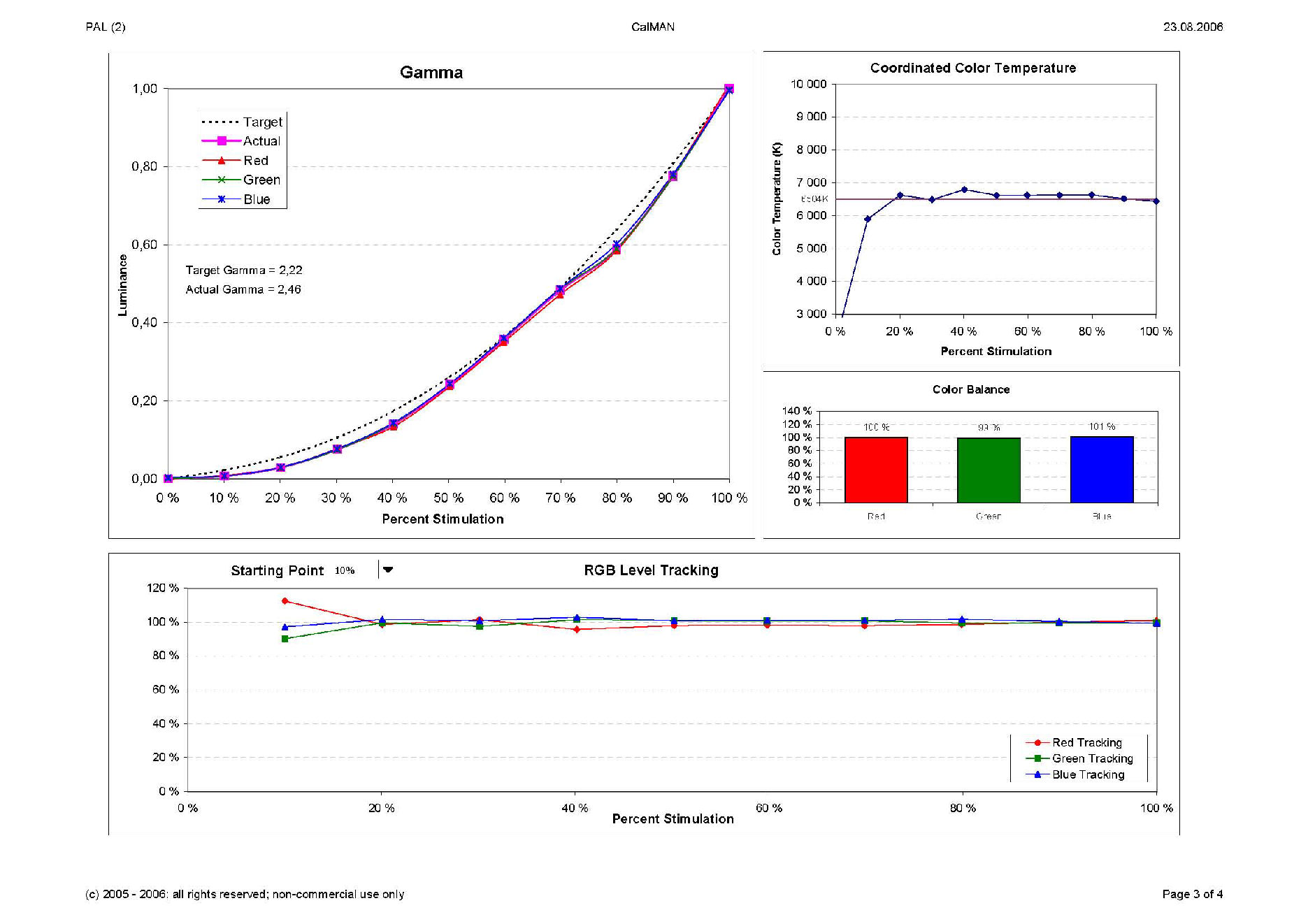Click the 'Starting Point' label
1308x924 pixels.
(x=278, y=570)
